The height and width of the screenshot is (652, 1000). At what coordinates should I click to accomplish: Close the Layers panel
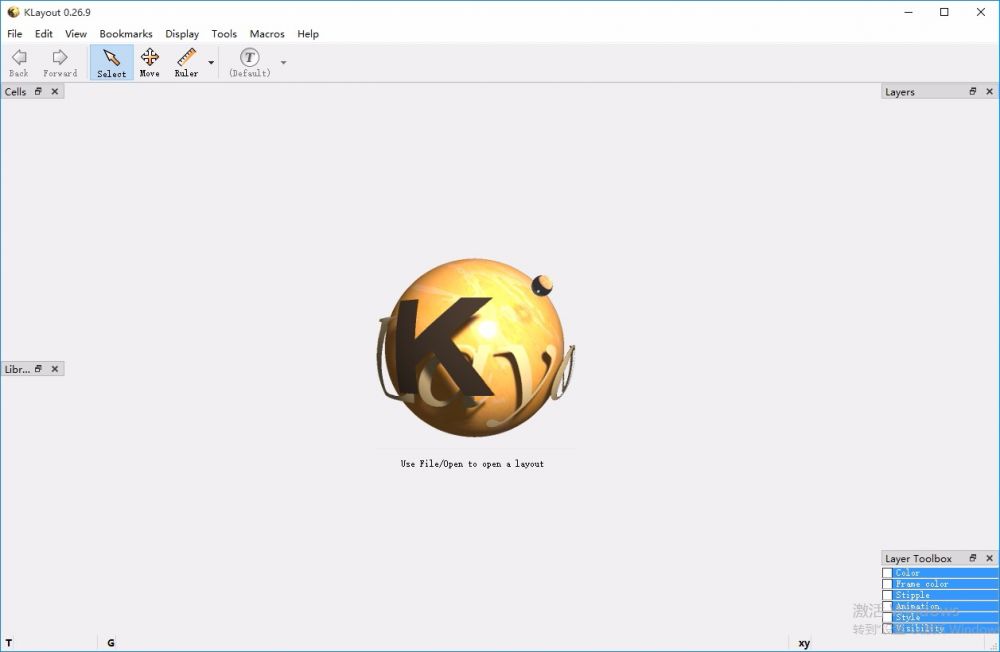[989, 91]
